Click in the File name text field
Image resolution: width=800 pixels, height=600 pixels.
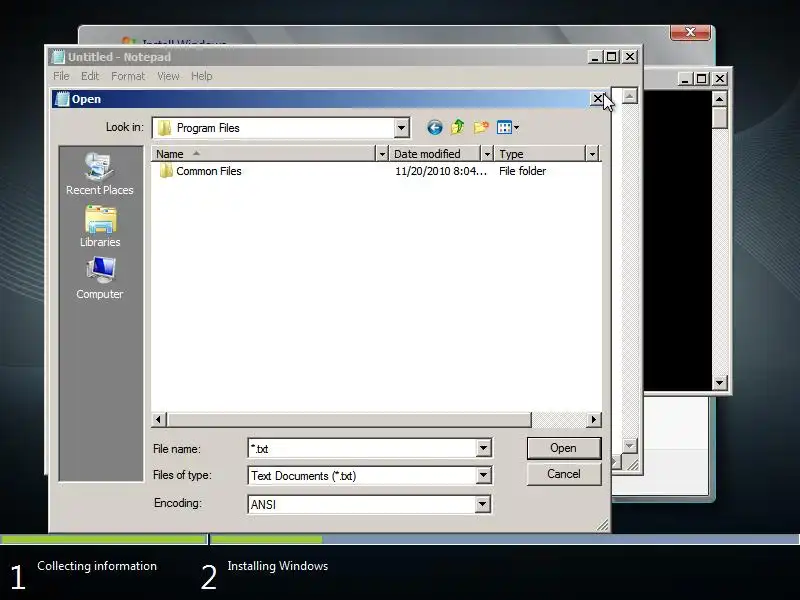point(362,448)
